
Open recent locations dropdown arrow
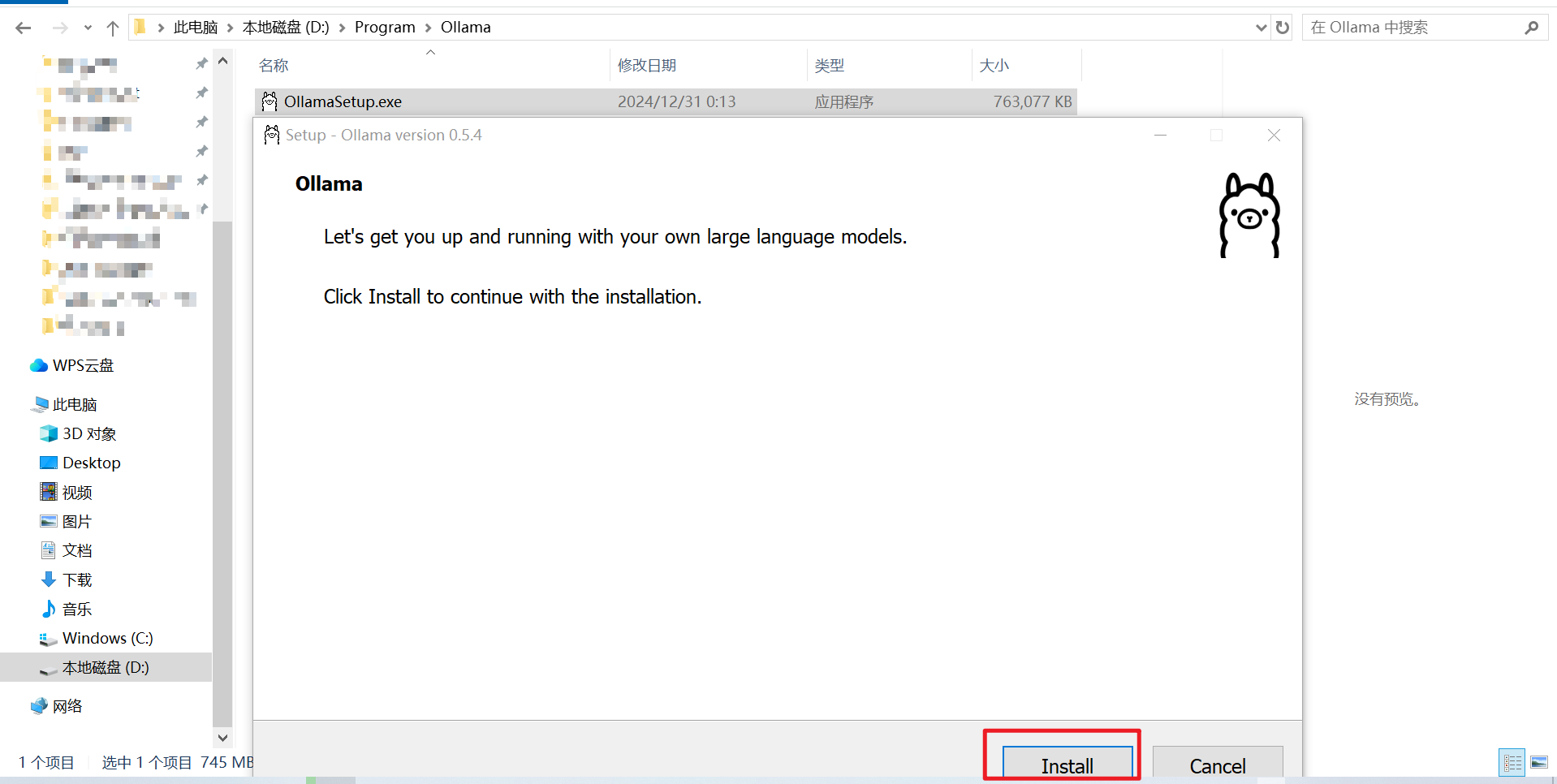(x=88, y=28)
